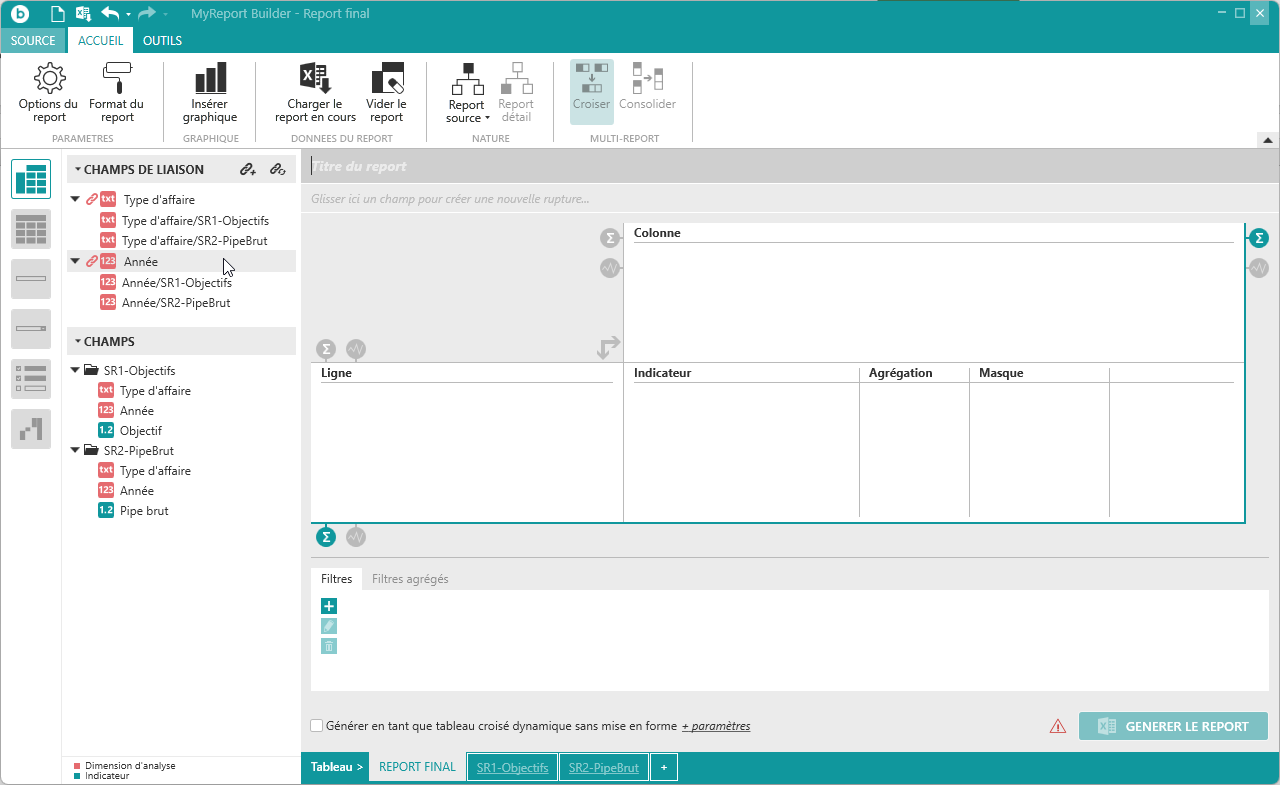
Task: Click GENERER LE REPORT button
Action: click(1173, 727)
